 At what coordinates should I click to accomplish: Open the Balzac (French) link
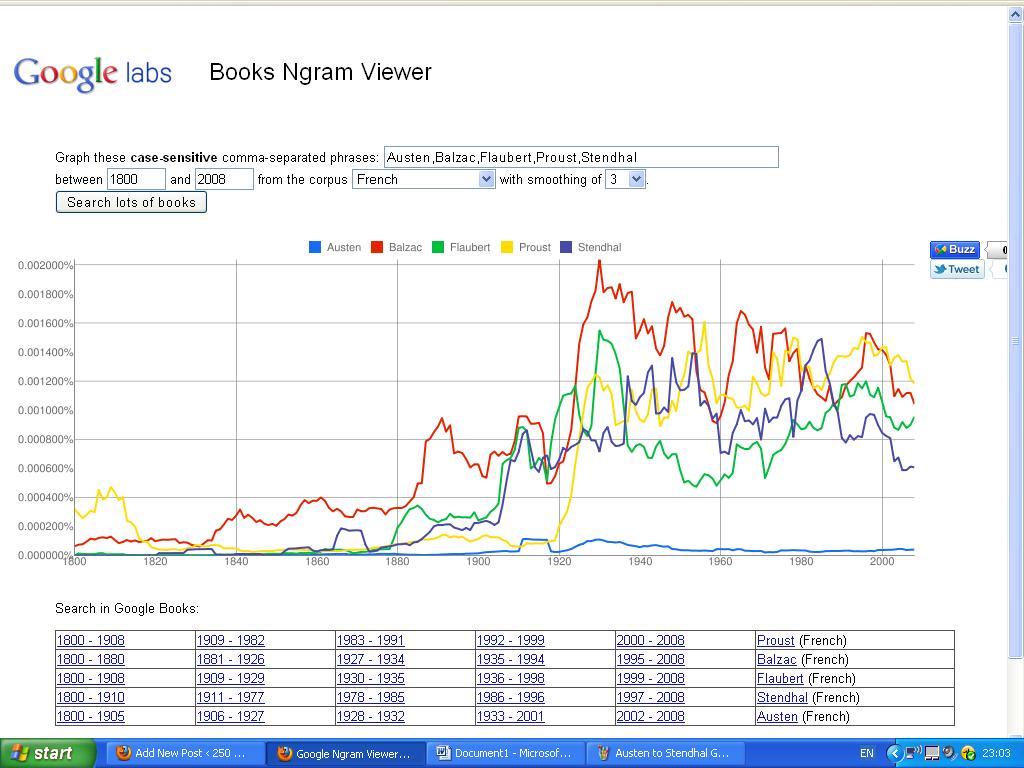click(x=776, y=660)
